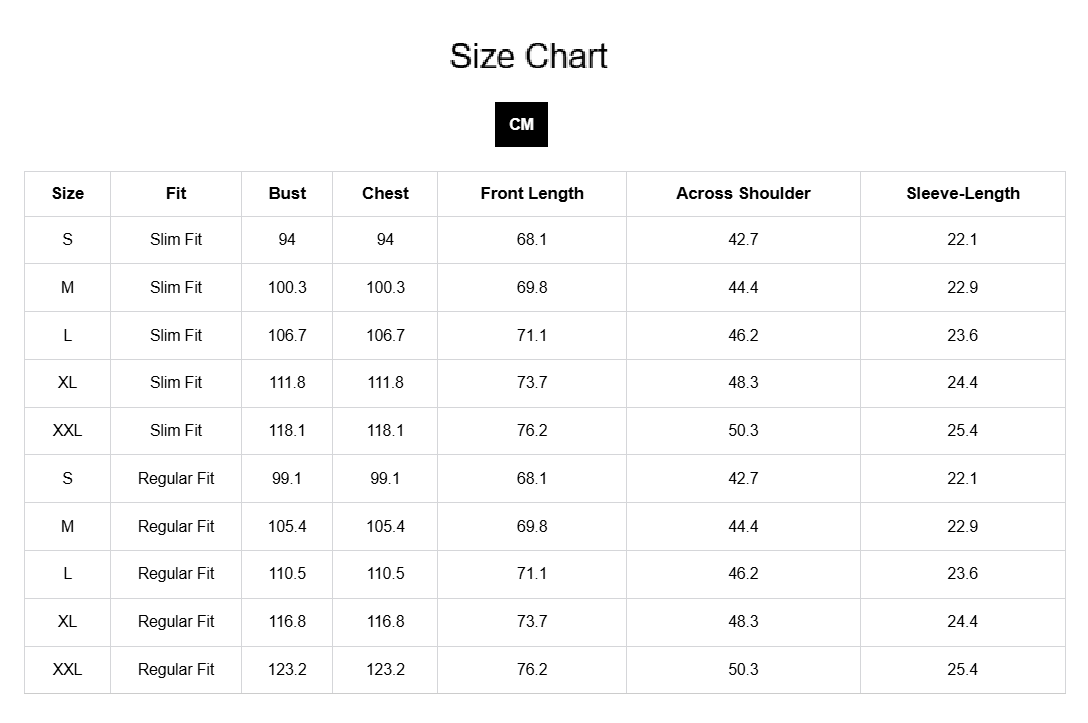
Task: Click the Across Shoulder column header
Action: (x=743, y=193)
